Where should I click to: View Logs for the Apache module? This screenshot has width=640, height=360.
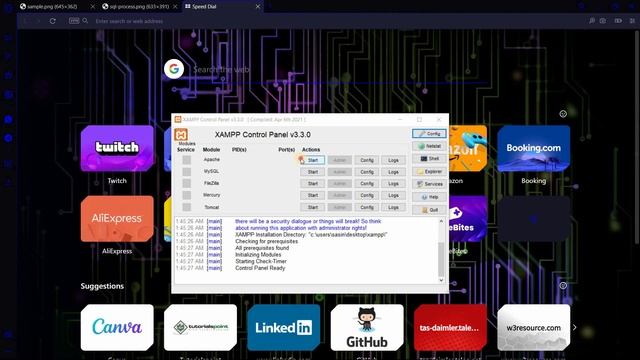click(x=393, y=160)
